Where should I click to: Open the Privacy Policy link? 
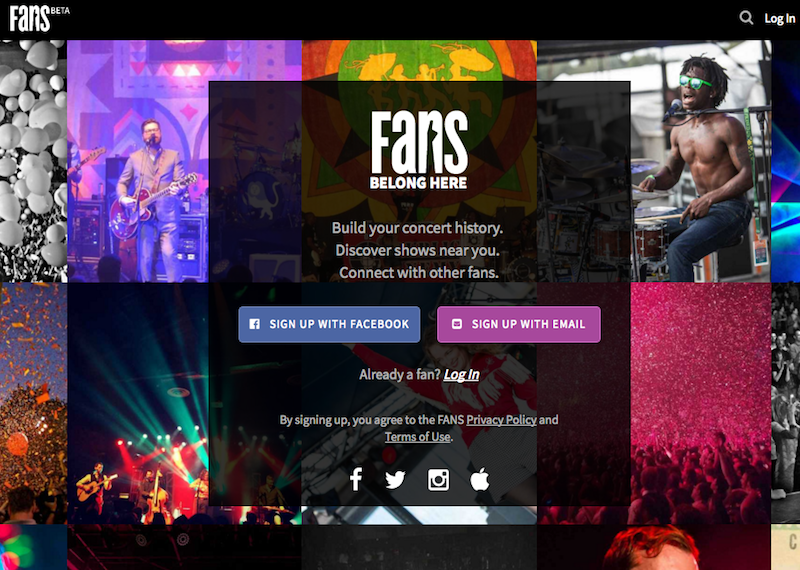point(502,420)
